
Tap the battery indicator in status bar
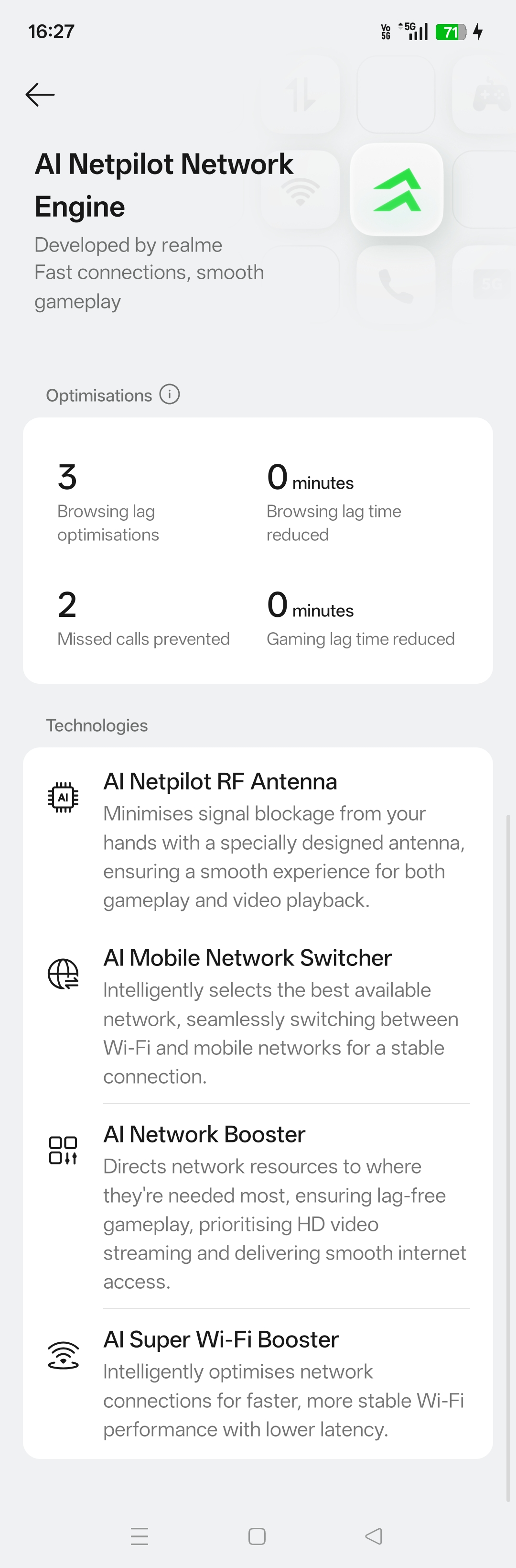(x=451, y=32)
